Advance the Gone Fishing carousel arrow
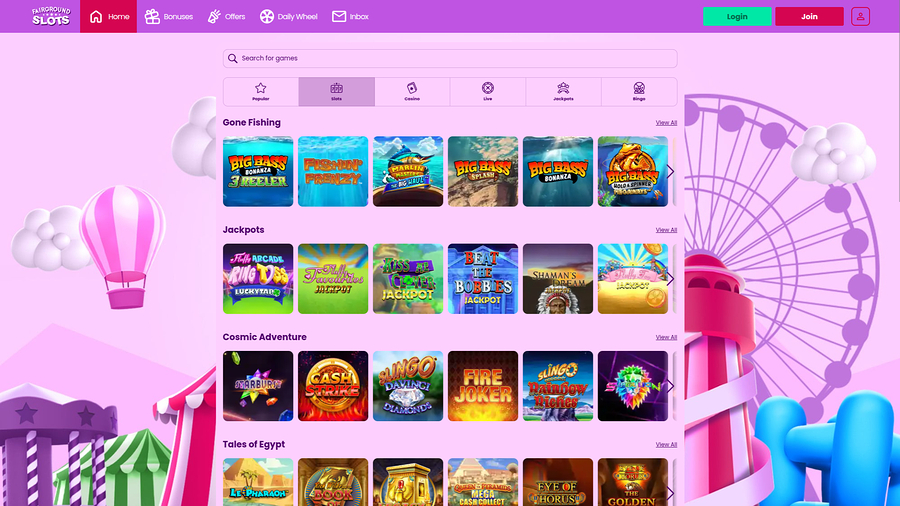The image size is (900, 506). [x=670, y=172]
